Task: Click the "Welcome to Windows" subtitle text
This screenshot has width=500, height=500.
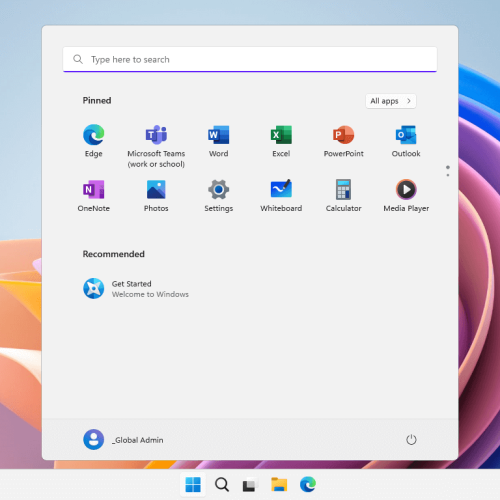Action: [x=150, y=294]
